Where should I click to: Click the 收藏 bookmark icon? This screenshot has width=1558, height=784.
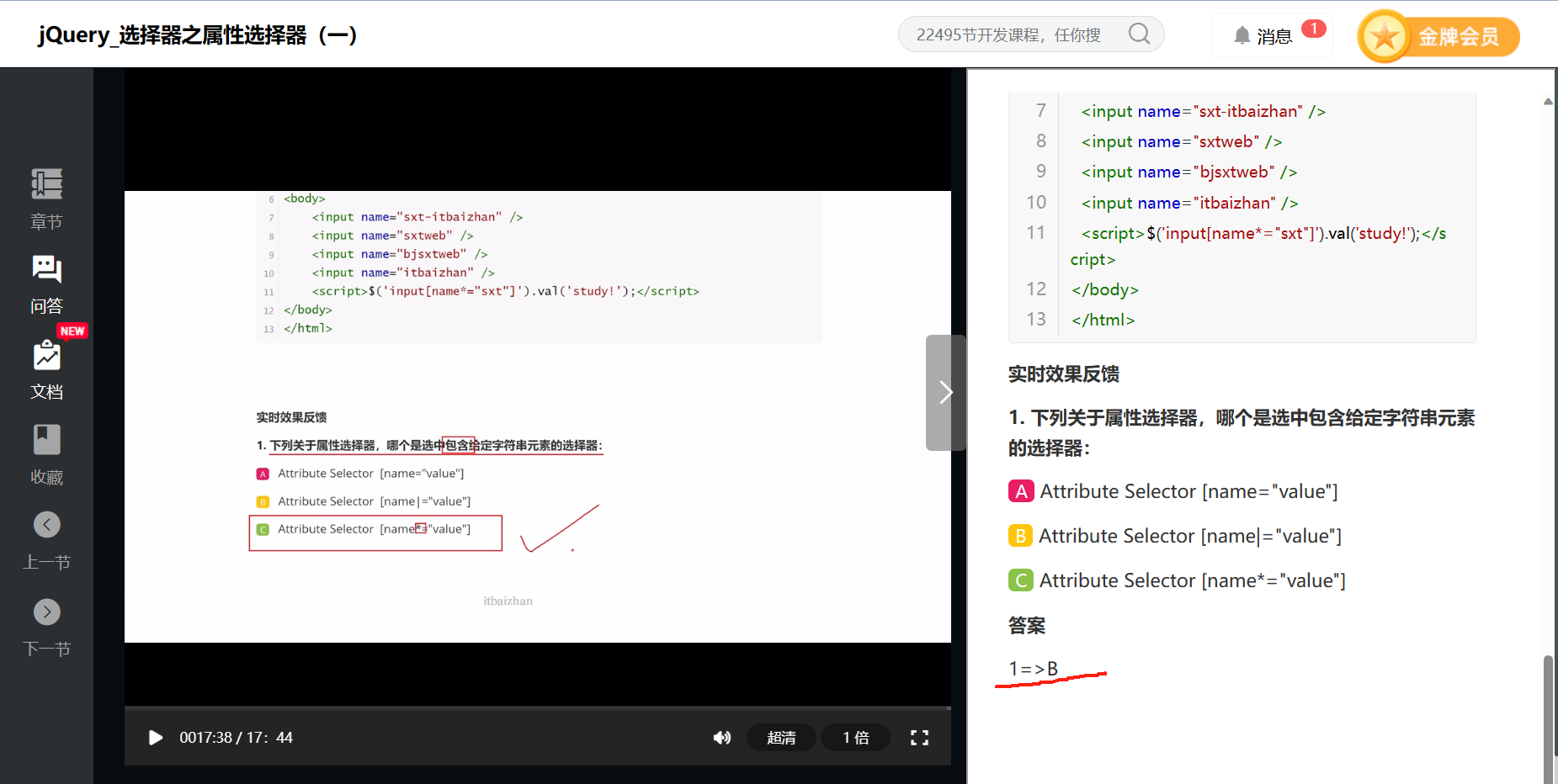46,440
